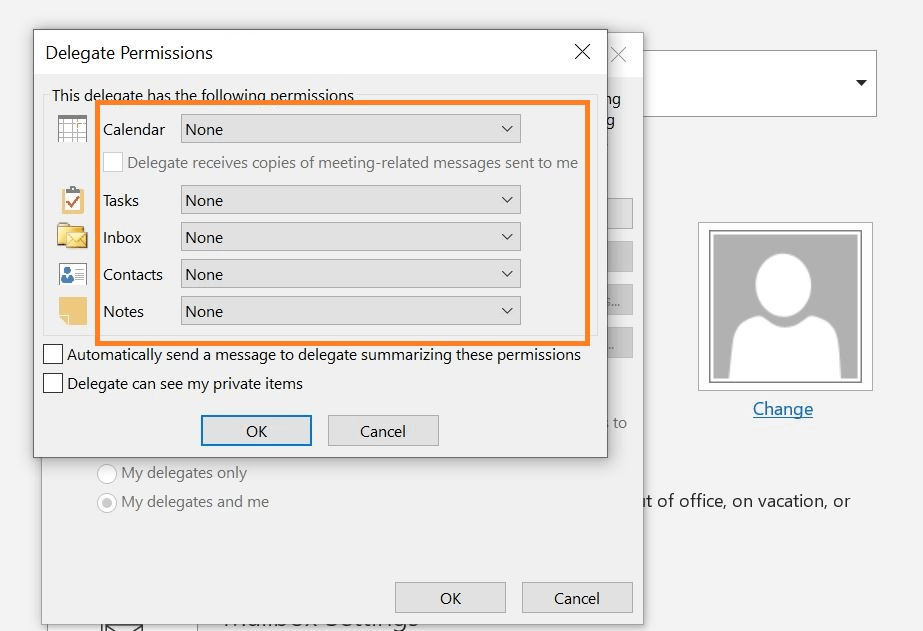The width and height of the screenshot is (923, 631).
Task: Select the My delegates only radio button
Action: (x=107, y=472)
